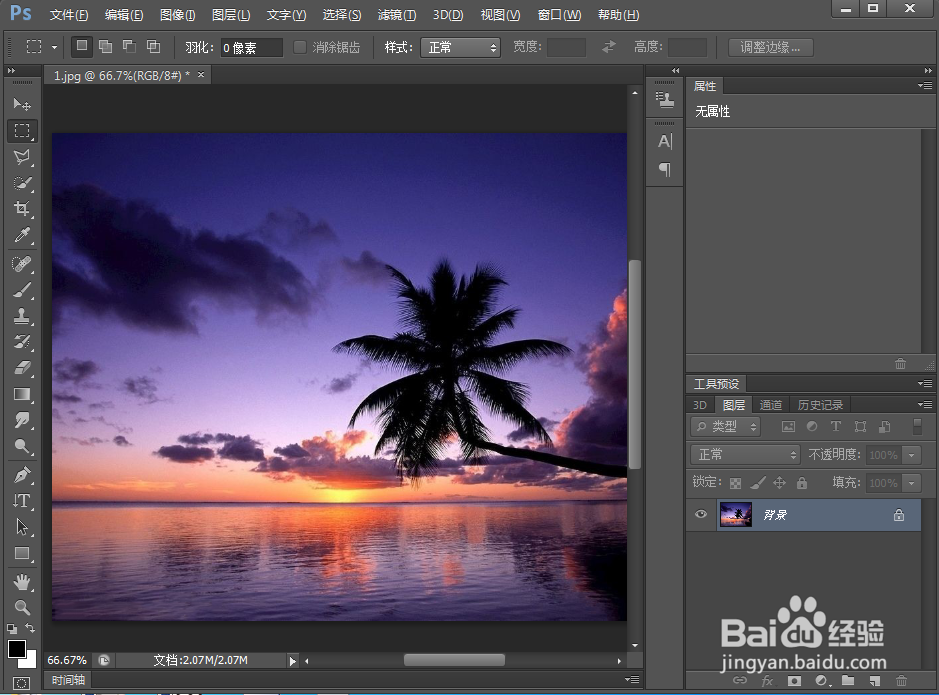Delete layer trash icon in Layers panel
The width and height of the screenshot is (939, 695).
(901, 681)
